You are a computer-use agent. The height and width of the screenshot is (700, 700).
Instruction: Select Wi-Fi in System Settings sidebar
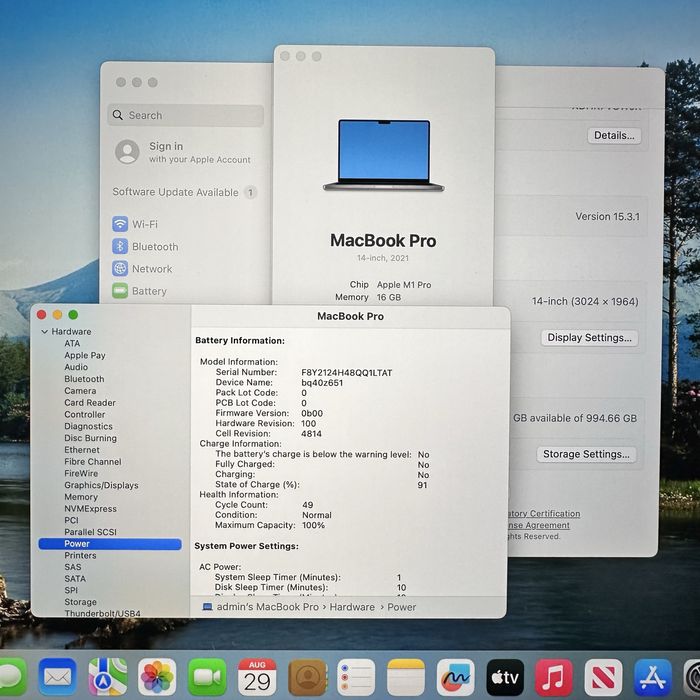(x=145, y=224)
